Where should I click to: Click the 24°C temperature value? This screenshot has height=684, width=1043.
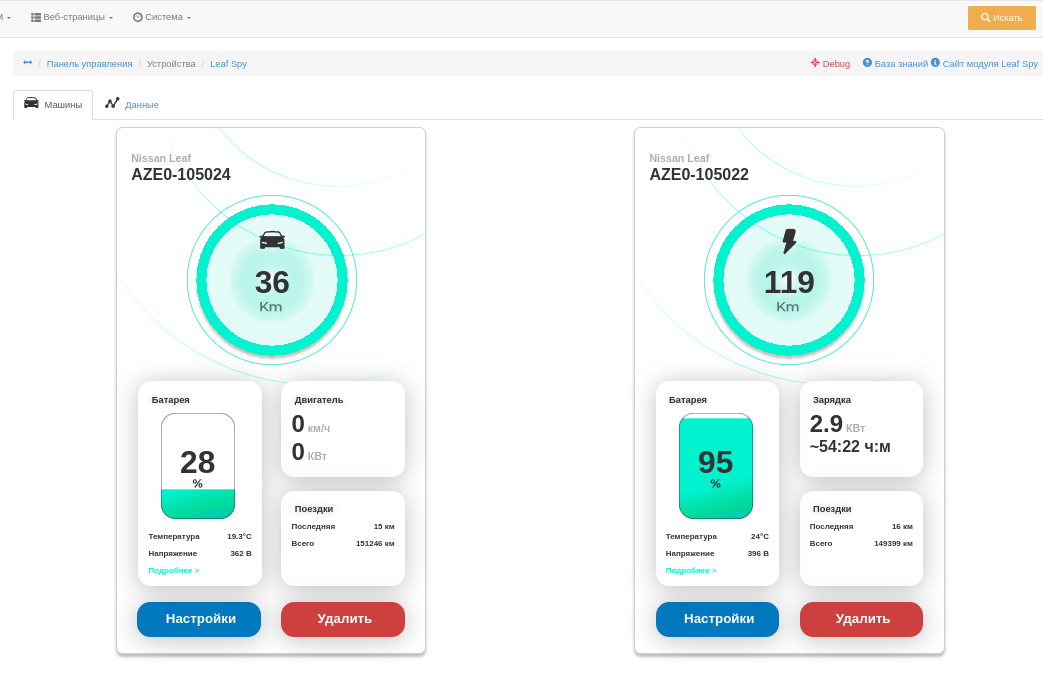[760, 536]
